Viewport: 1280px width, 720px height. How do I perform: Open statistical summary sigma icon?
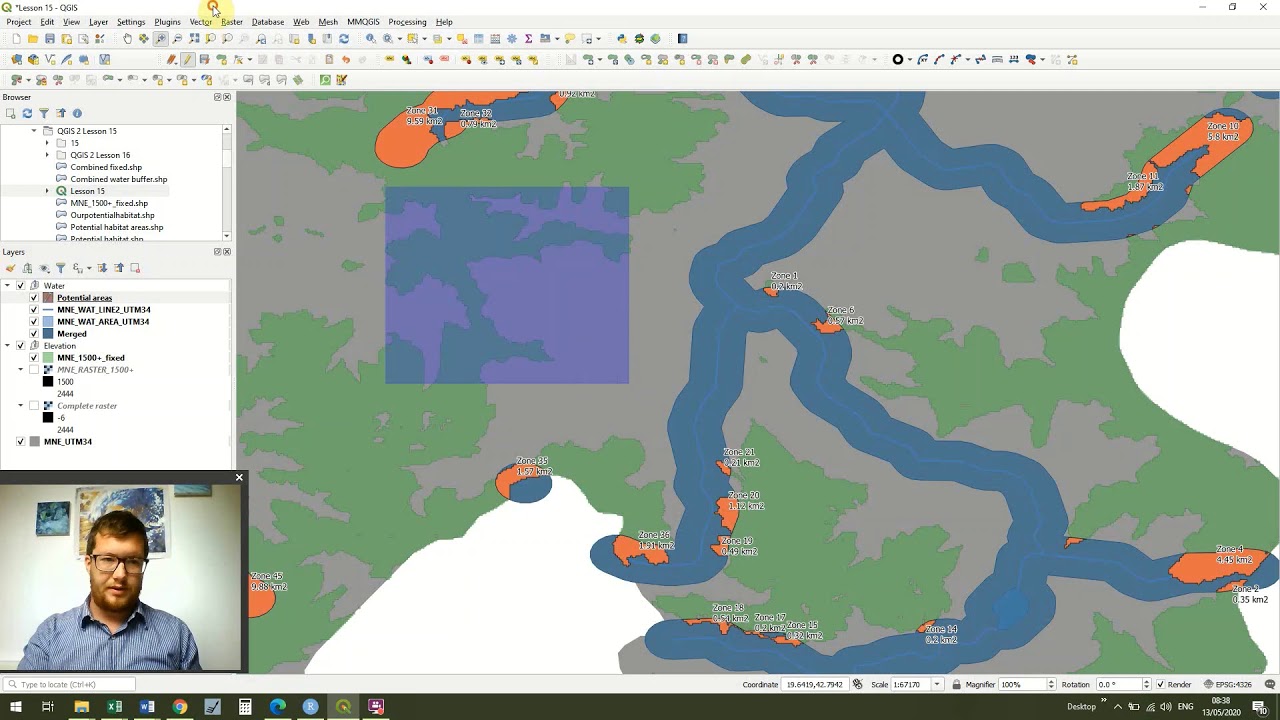pyautogui.click(x=528, y=39)
